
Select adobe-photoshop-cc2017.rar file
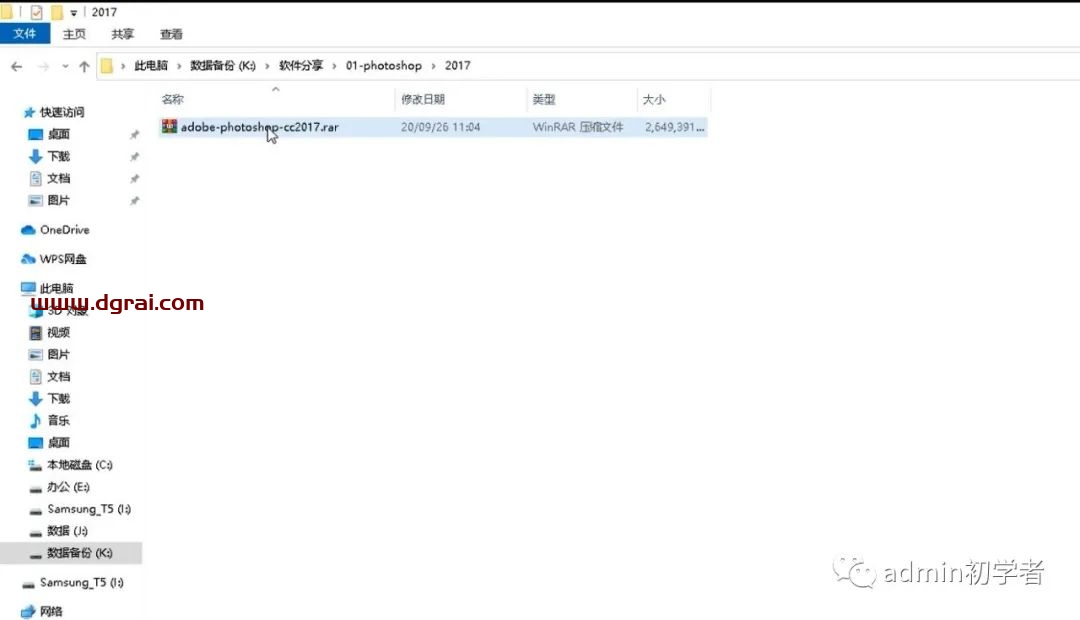[260, 127]
